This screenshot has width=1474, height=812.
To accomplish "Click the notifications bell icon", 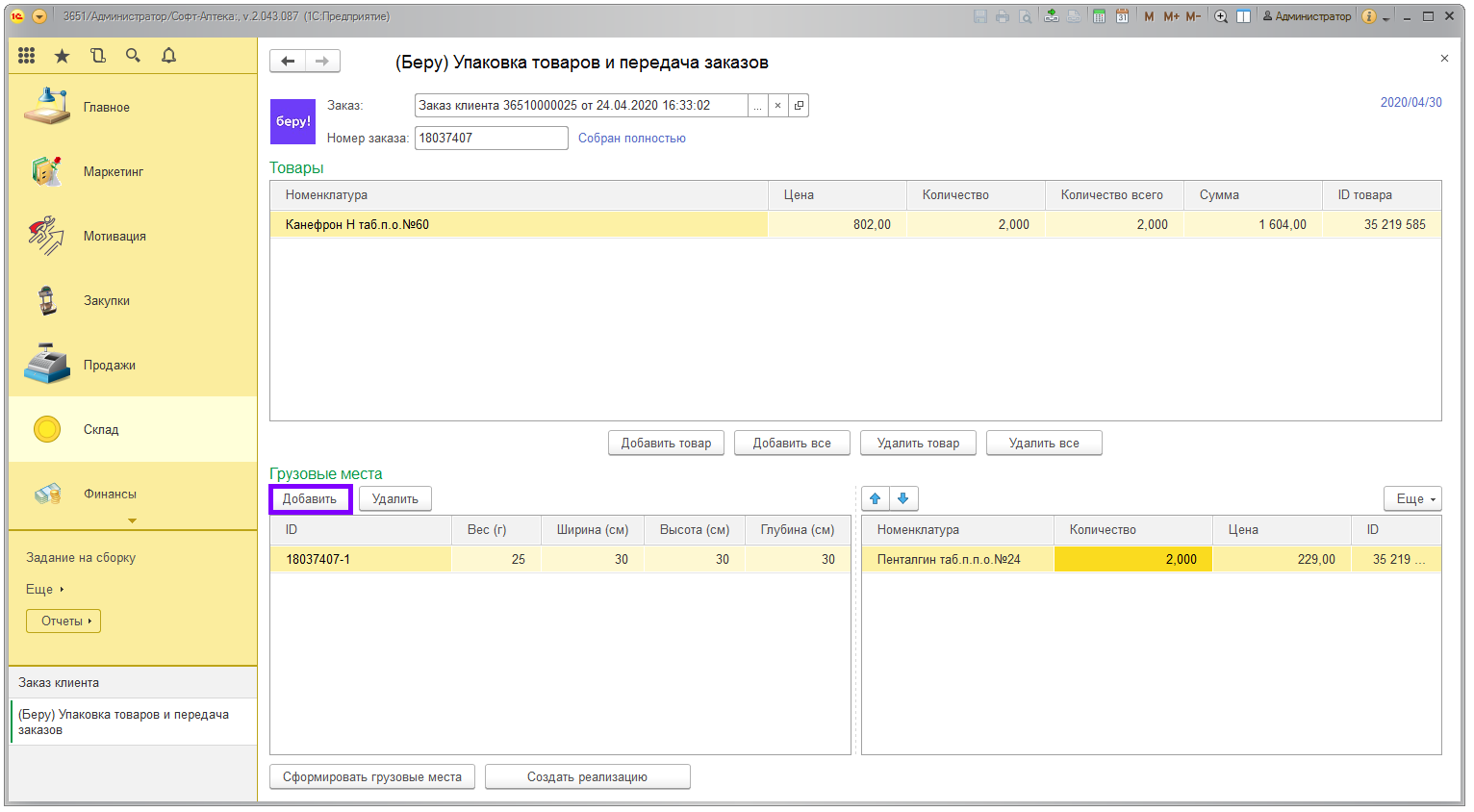I will (x=169, y=56).
